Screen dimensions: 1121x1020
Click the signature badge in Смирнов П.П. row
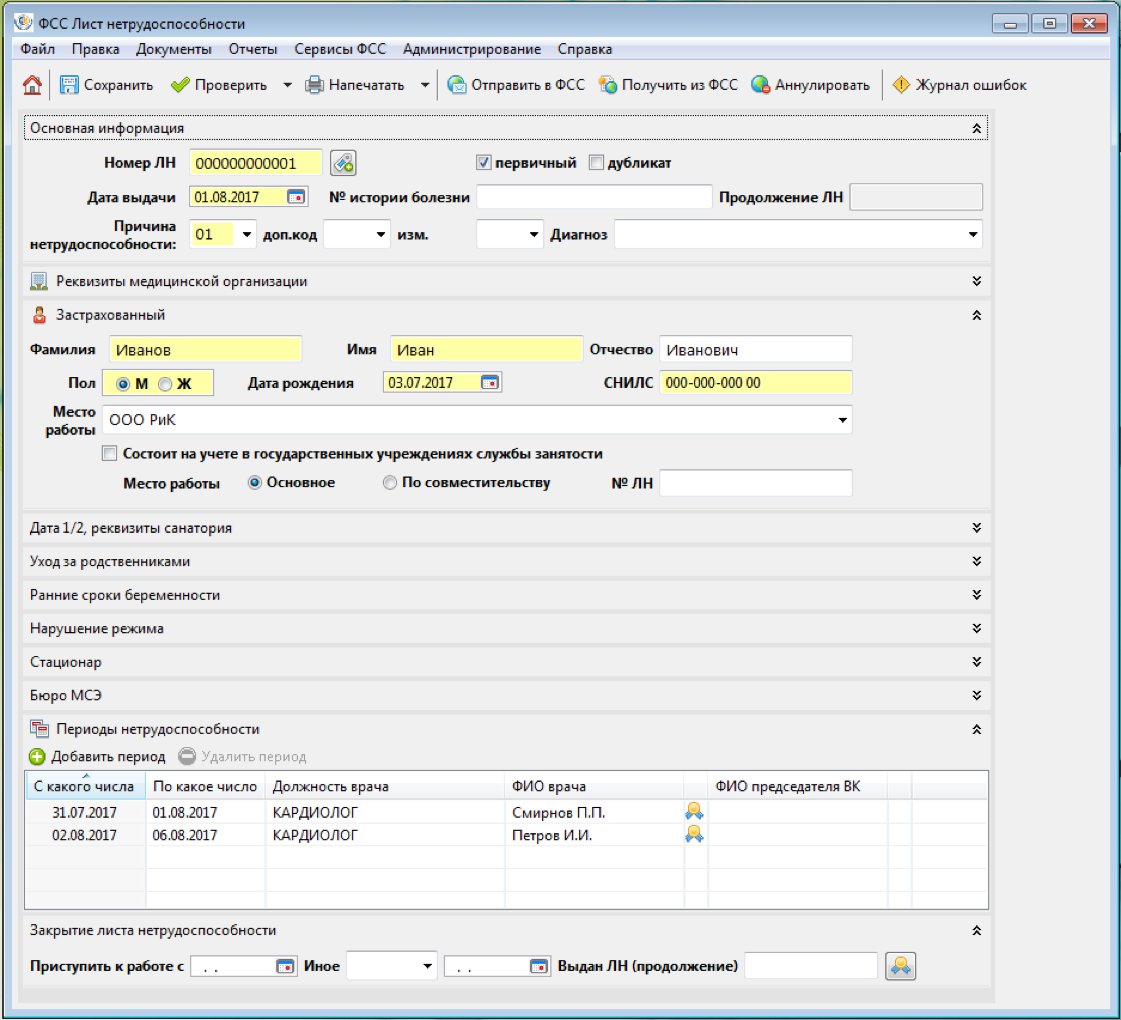[694, 811]
